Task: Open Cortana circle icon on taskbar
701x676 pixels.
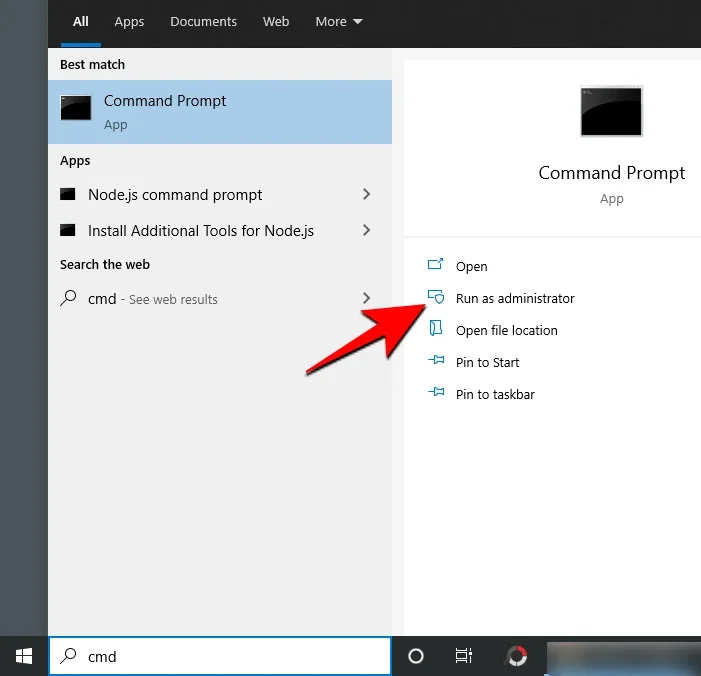Action: coord(416,656)
